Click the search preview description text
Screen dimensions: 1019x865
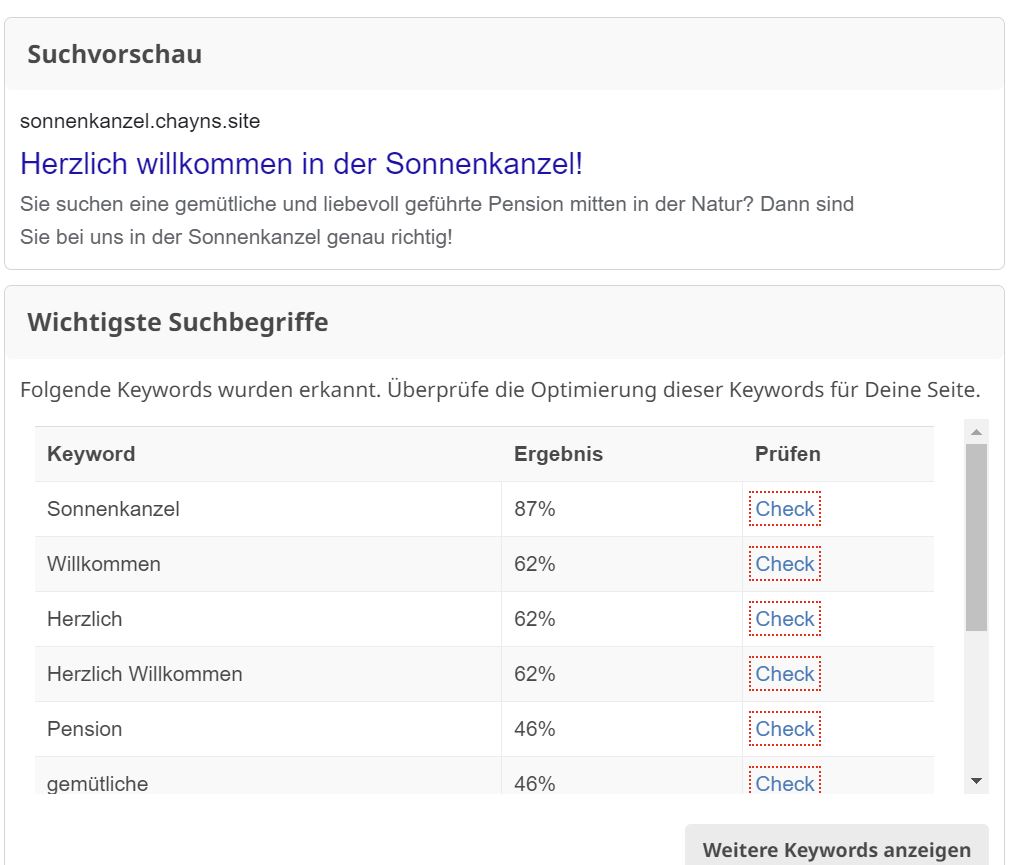pyautogui.click(x=437, y=220)
